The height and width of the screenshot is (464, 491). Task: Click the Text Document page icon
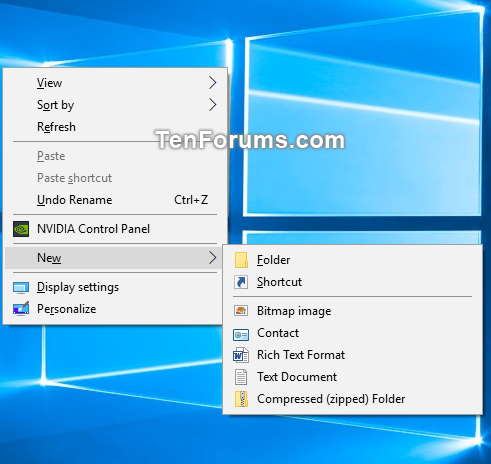(x=241, y=377)
